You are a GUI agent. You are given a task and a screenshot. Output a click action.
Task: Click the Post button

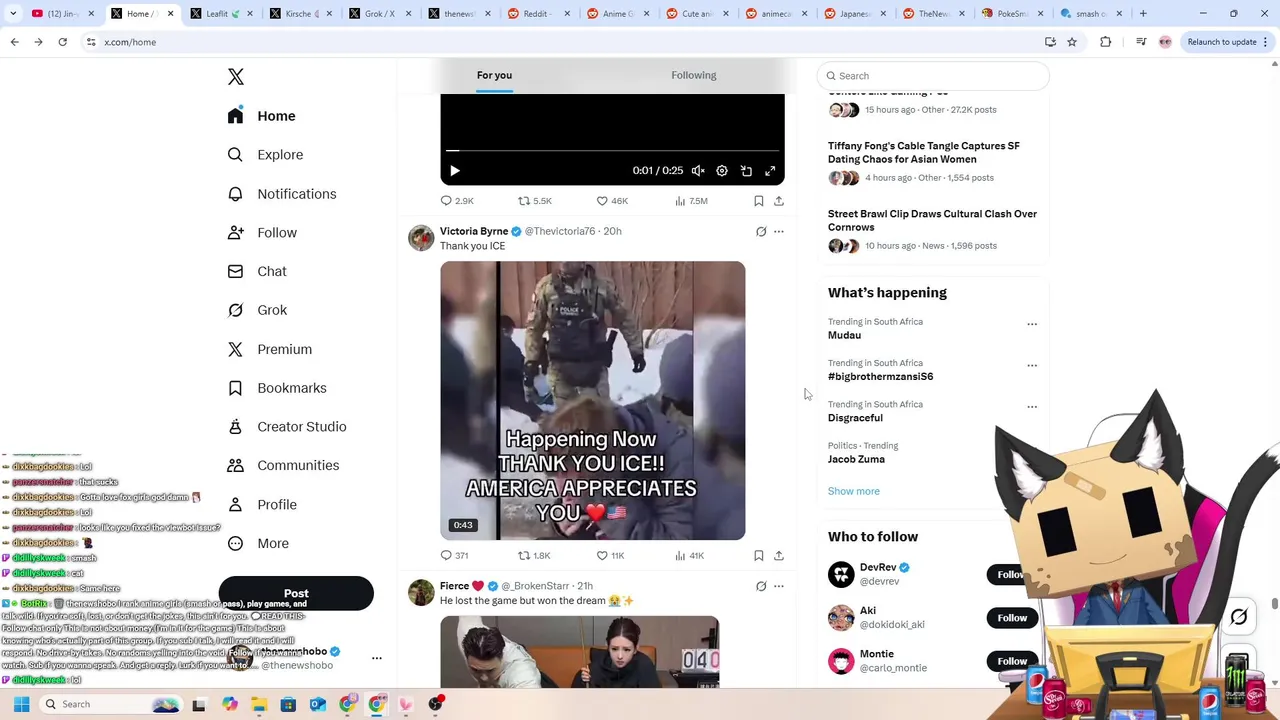pyautogui.click(x=296, y=593)
